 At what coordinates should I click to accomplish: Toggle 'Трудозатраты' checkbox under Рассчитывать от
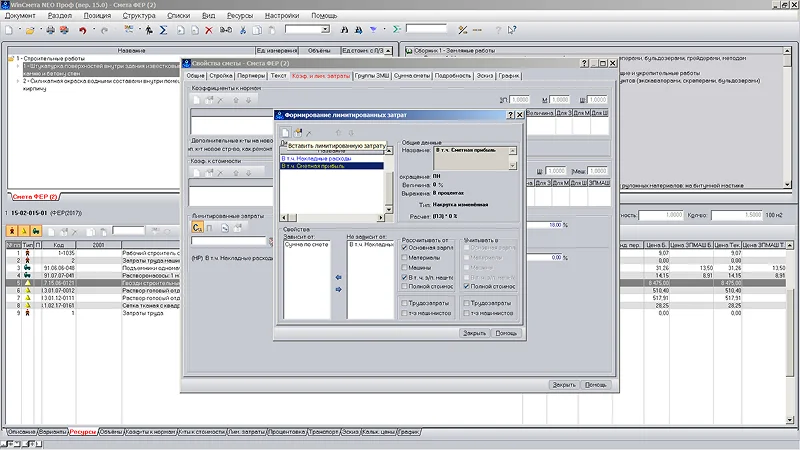(405, 303)
